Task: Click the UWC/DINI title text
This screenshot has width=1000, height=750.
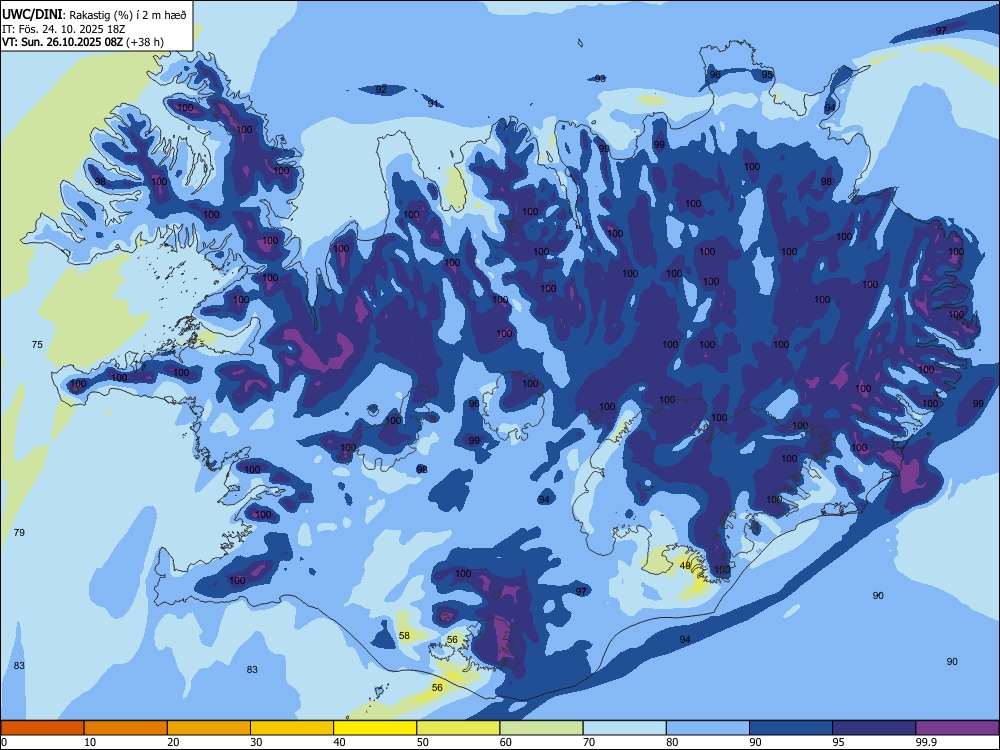Action: coord(31,14)
